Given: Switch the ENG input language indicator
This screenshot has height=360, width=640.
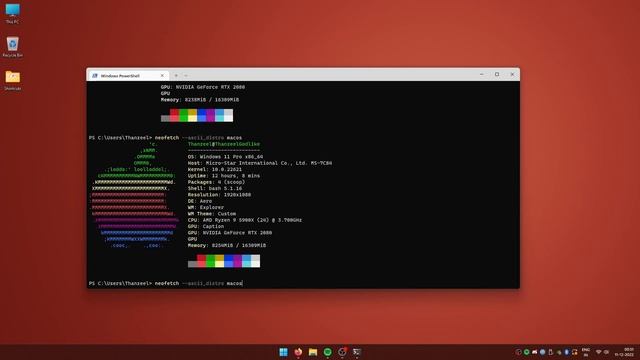Looking at the screenshot, I should point(586,352).
